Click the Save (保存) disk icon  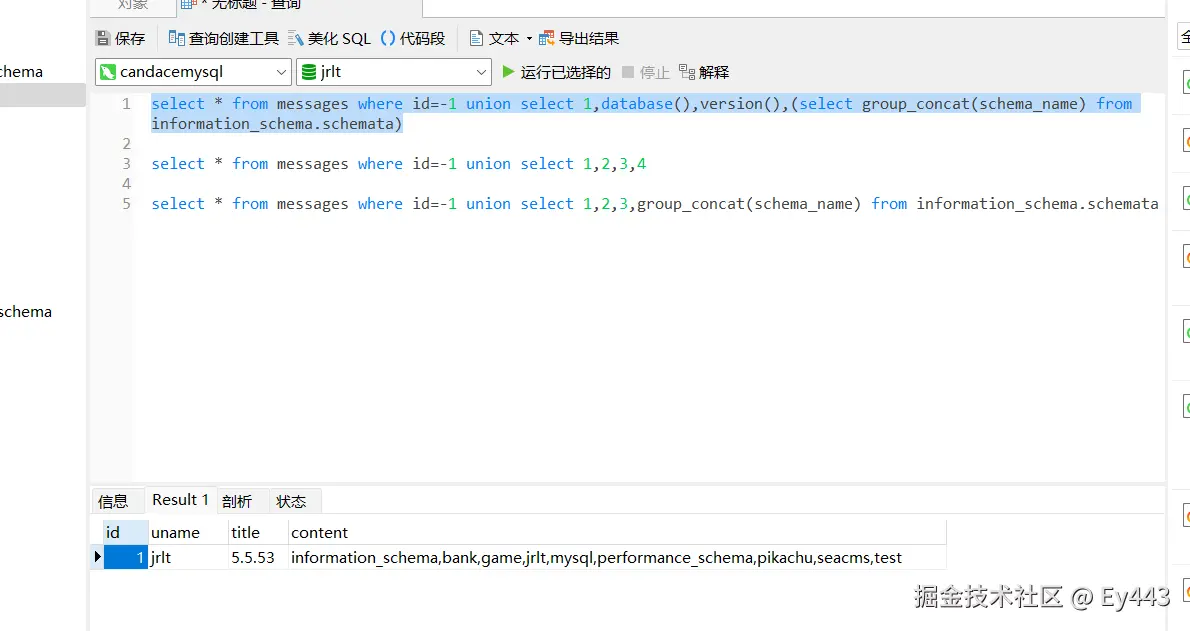(x=103, y=38)
